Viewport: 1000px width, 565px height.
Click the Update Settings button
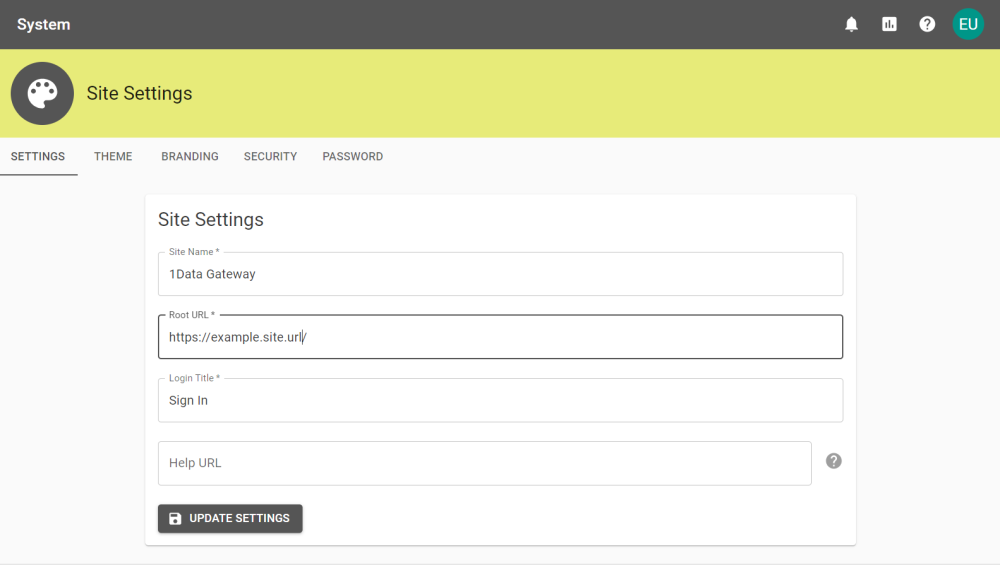click(230, 518)
